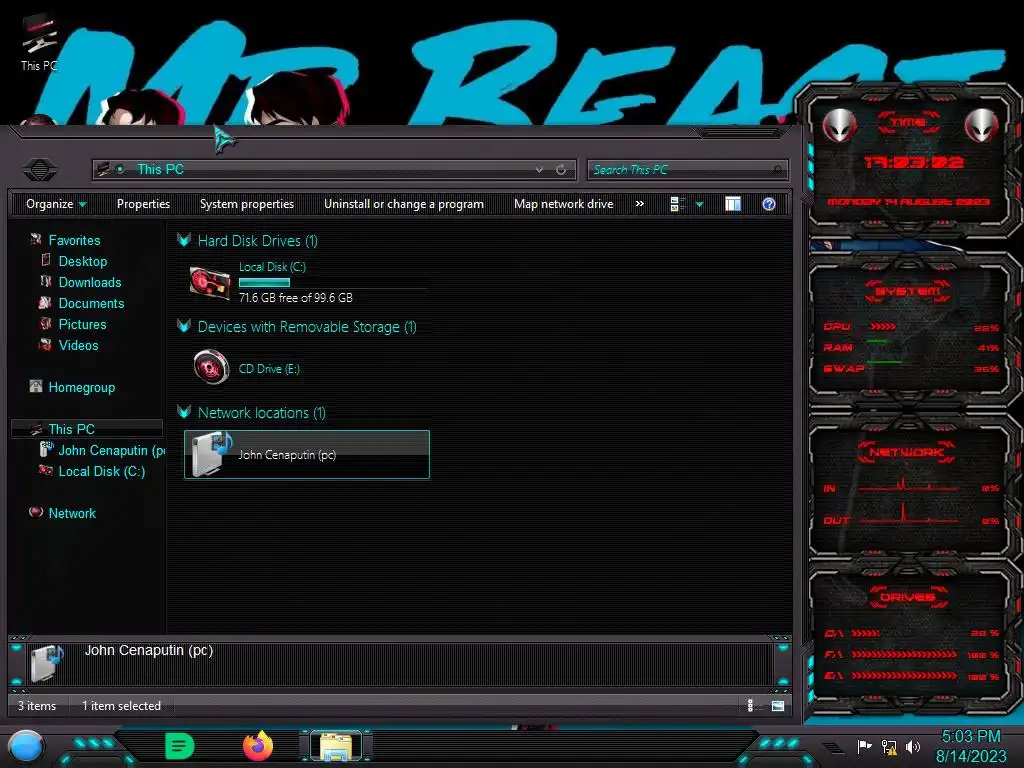
Task: Click the DRIVES gadget title
Action: pos(906,597)
